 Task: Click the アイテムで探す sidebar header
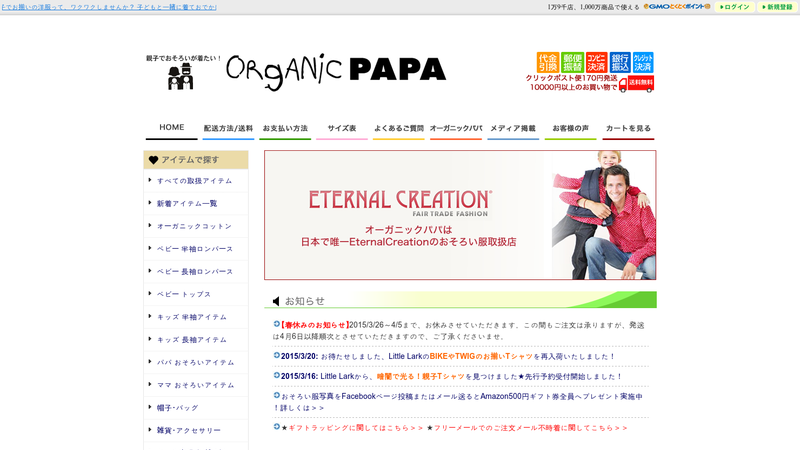pyautogui.click(x=196, y=160)
